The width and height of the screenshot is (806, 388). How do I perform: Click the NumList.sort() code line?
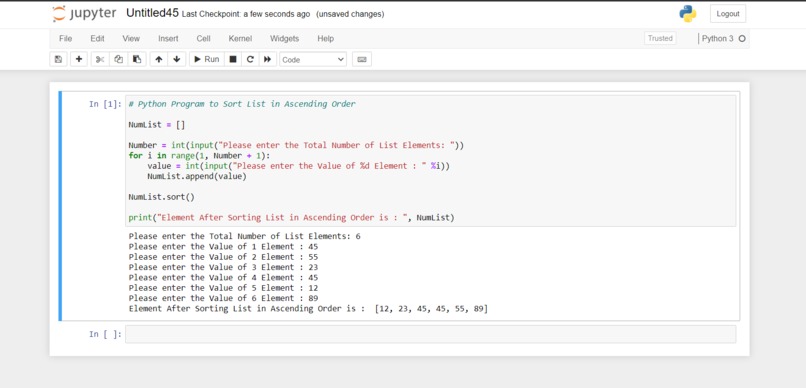point(161,197)
